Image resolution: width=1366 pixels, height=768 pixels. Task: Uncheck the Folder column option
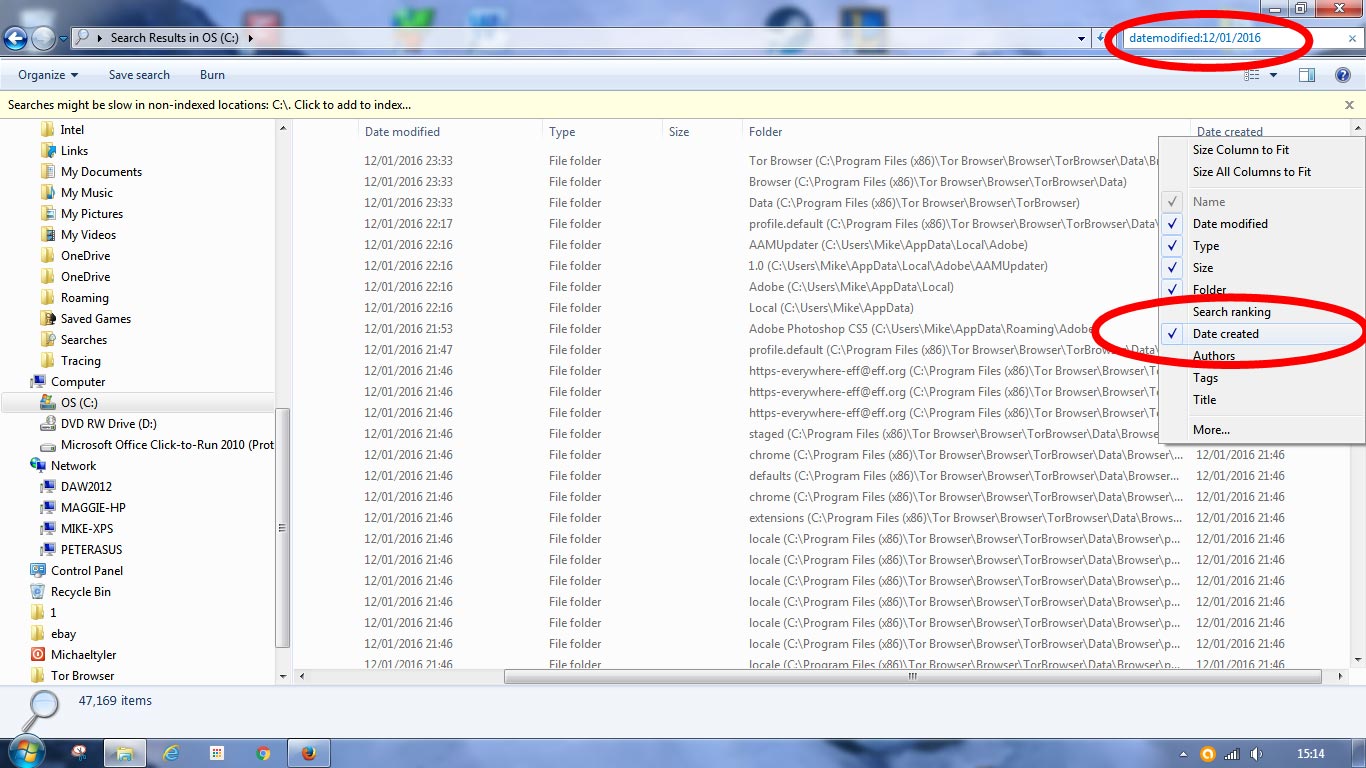pos(1262,290)
